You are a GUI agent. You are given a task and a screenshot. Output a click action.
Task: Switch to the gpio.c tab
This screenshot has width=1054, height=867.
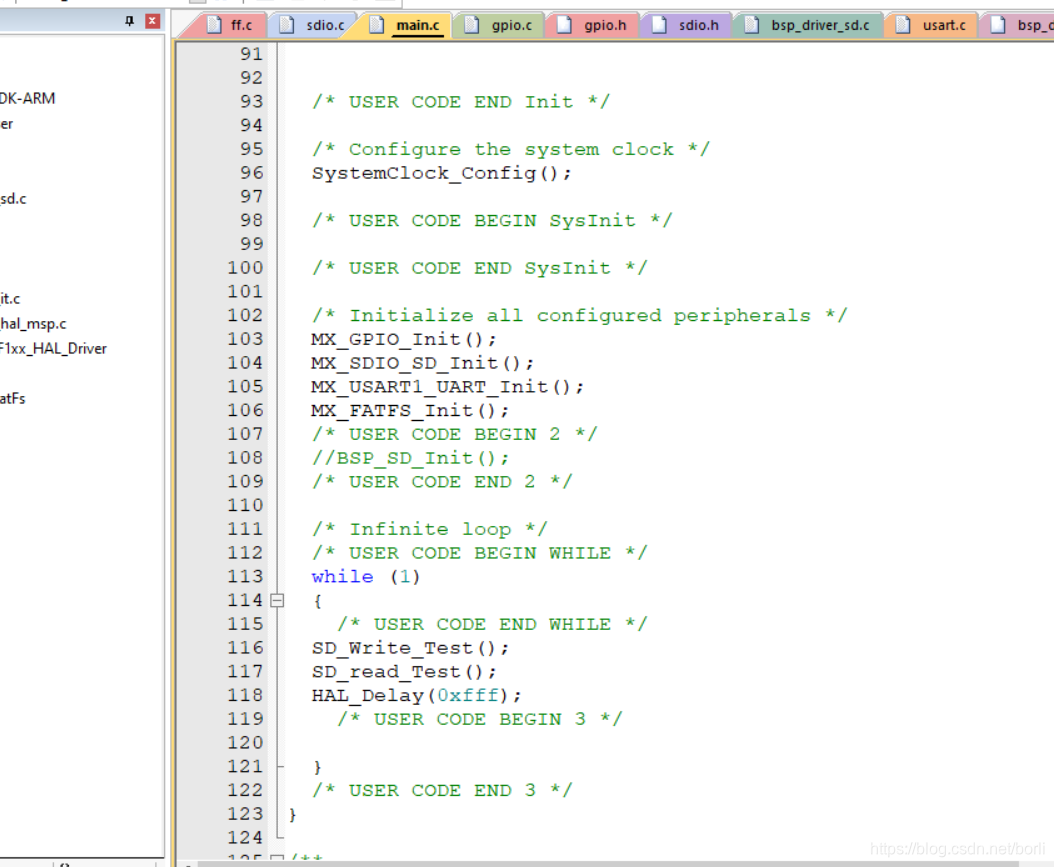click(501, 26)
